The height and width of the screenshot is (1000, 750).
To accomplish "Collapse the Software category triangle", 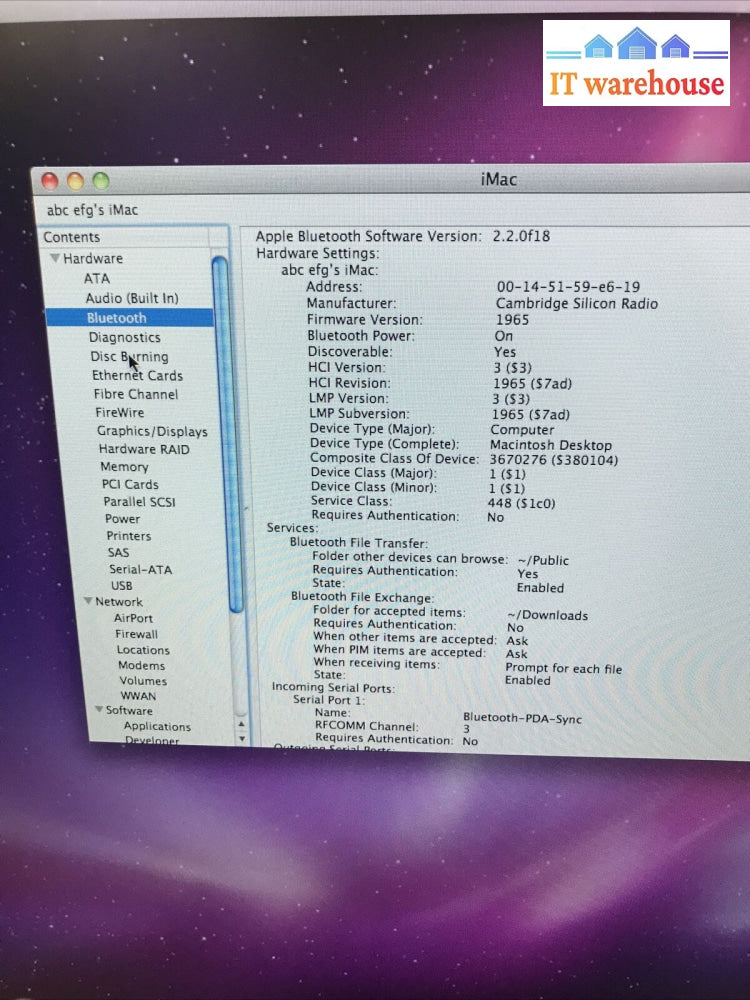I will pos(99,711).
